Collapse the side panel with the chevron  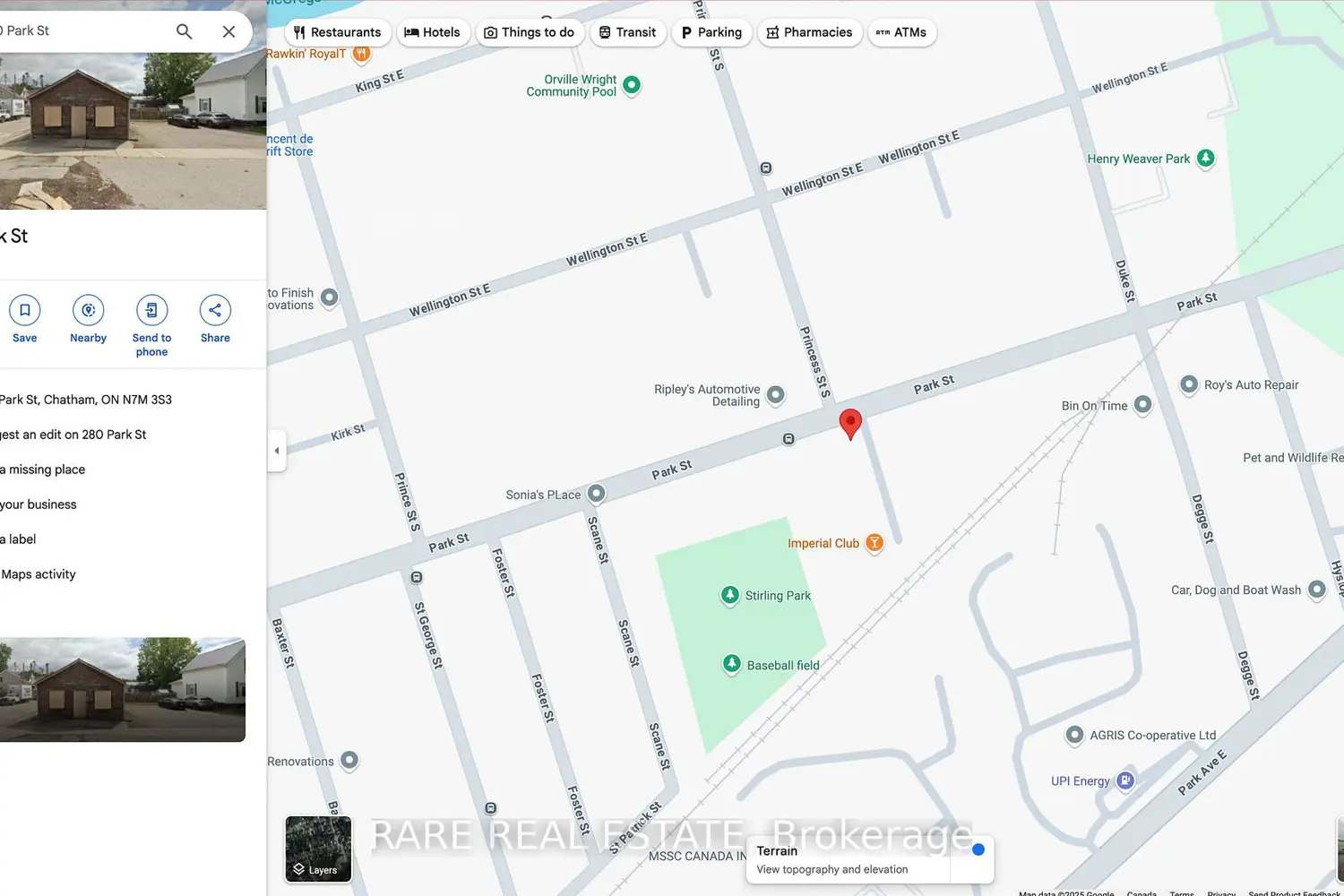(x=277, y=451)
